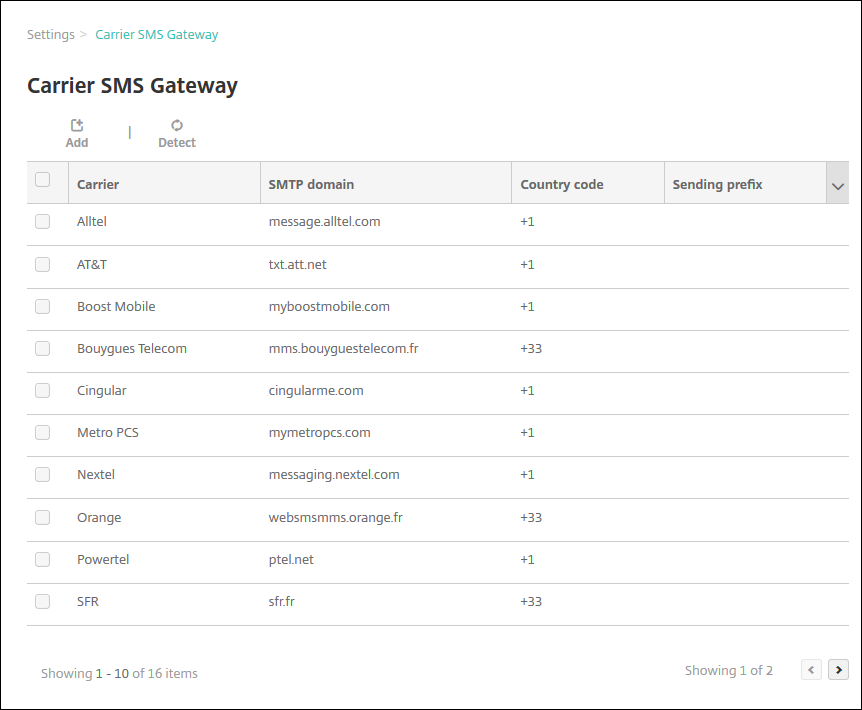Viewport: 862px width, 710px height.
Task: Enable the Metro PCS row checkbox
Action: point(42,432)
